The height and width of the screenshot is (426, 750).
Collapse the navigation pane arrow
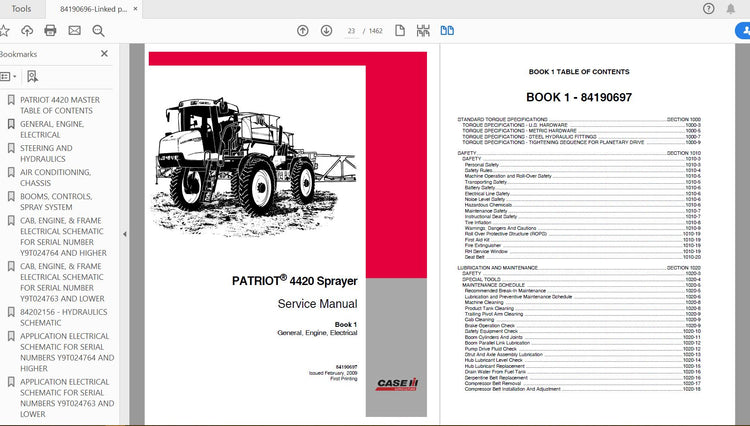pyautogui.click(x=125, y=234)
